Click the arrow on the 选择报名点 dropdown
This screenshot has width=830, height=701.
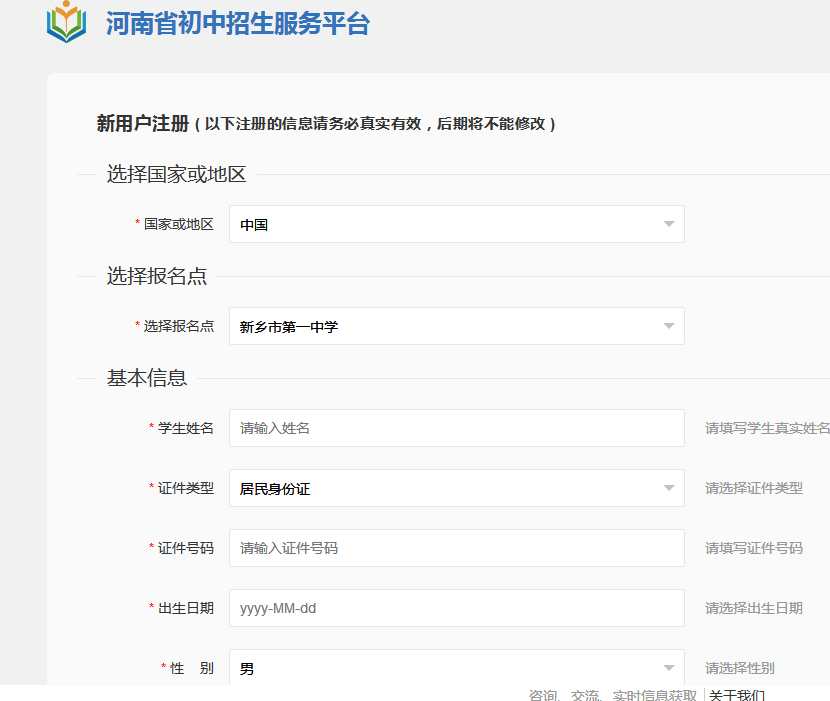(669, 326)
